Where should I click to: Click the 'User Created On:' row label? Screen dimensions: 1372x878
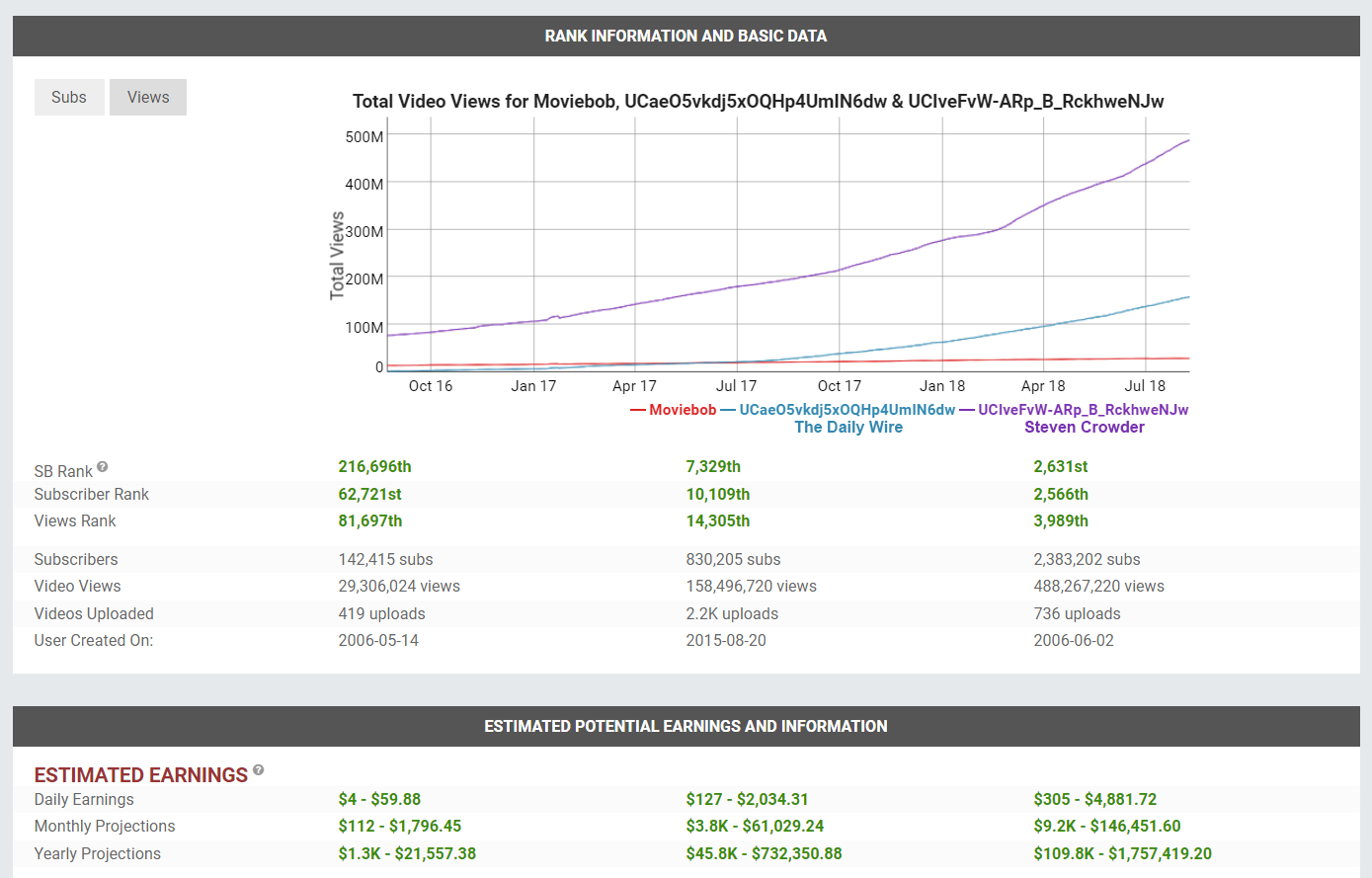coord(94,640)
